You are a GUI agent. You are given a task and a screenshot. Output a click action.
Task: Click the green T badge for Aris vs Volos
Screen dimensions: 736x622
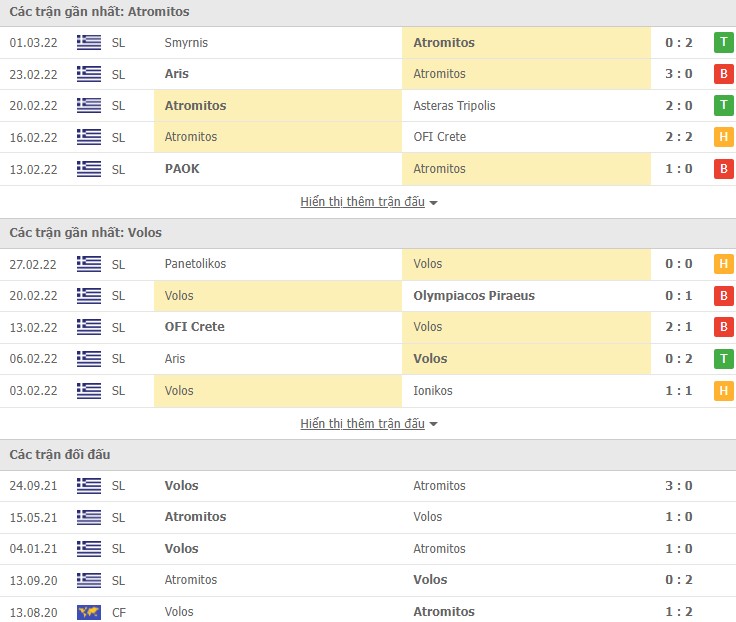click(x=723, y=359)
